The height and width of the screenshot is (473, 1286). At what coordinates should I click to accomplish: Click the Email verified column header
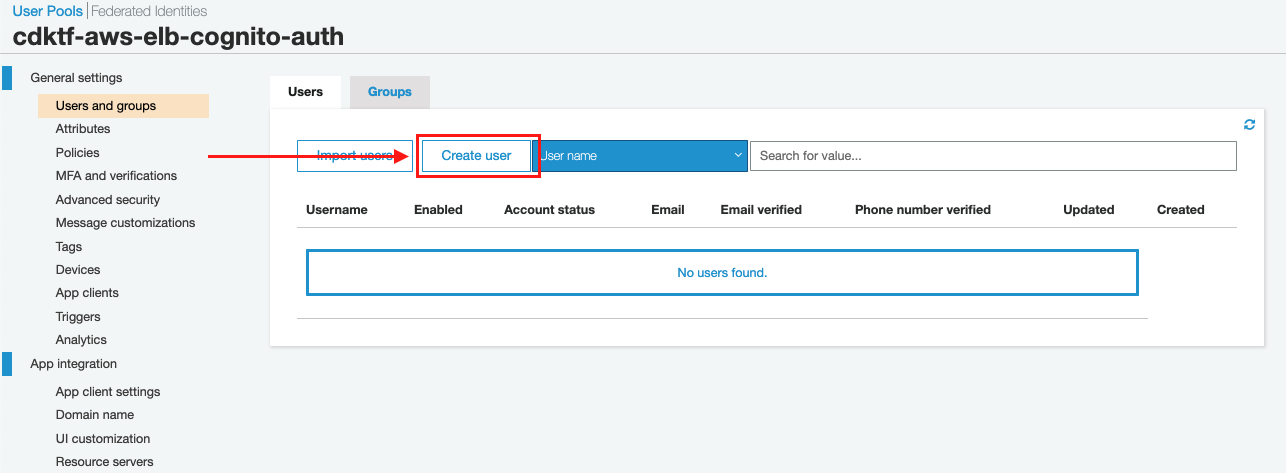[x=761, y=210]
